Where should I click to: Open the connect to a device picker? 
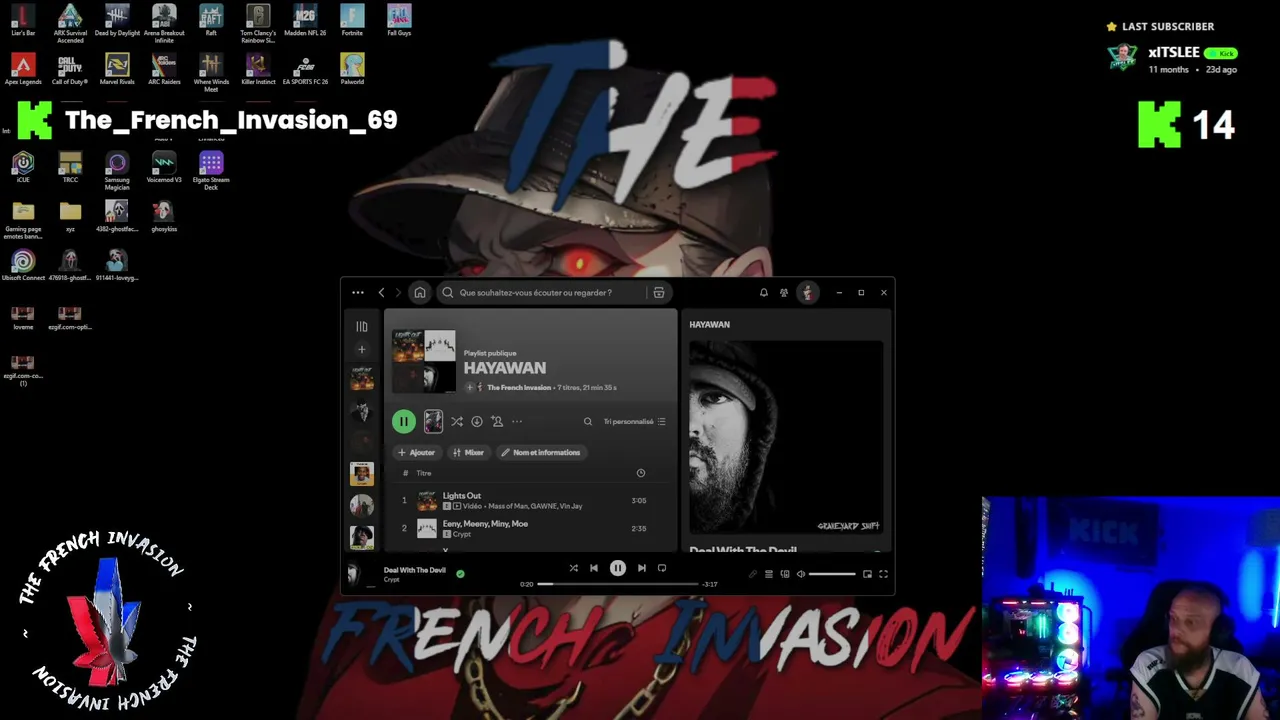(x=785, y=574)
